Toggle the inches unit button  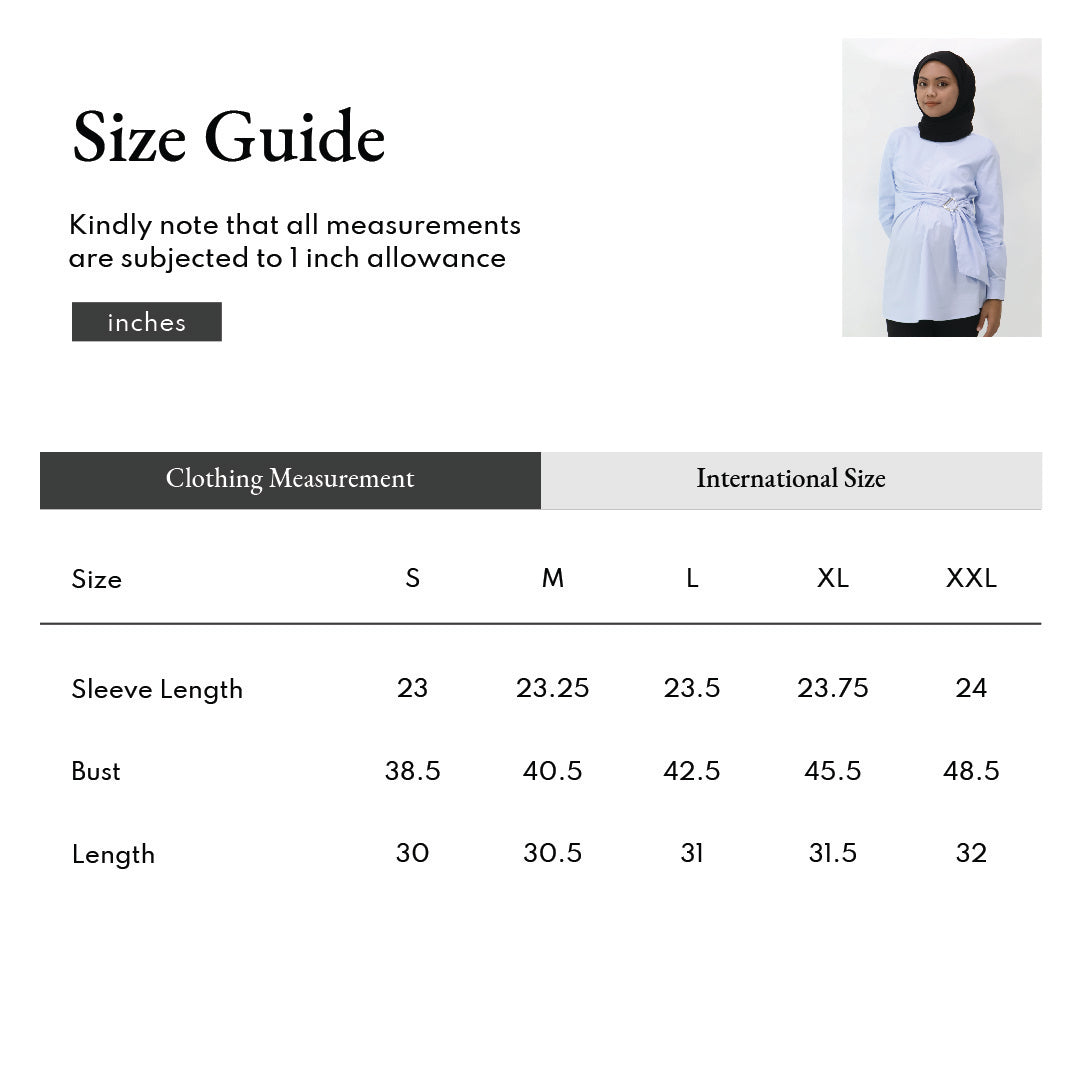(x=147, y=322)
